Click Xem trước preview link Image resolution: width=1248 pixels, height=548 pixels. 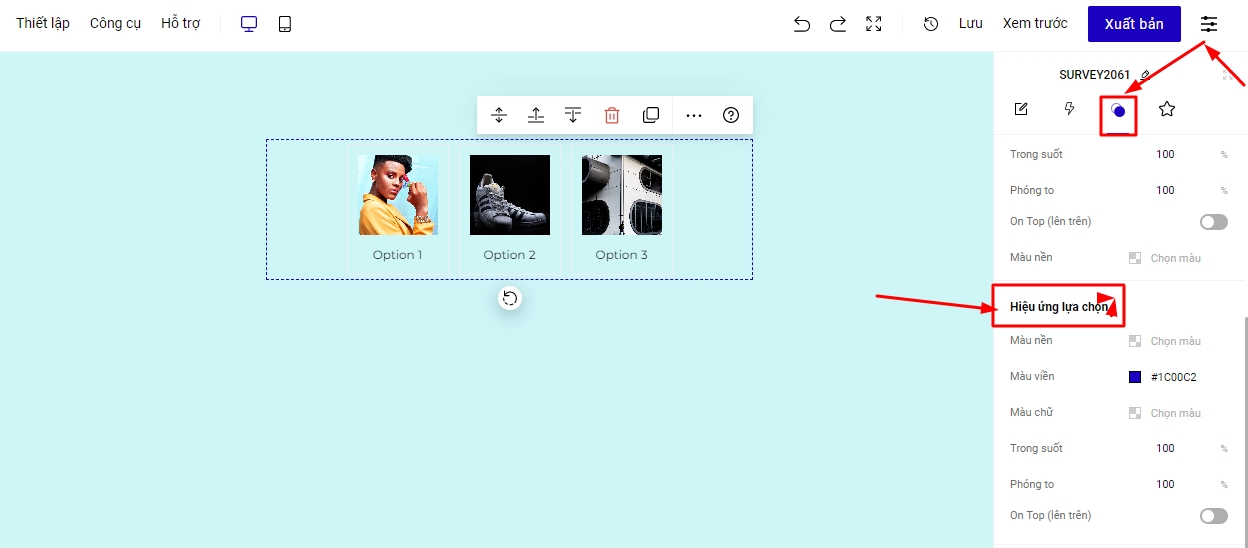point(1035,23)
